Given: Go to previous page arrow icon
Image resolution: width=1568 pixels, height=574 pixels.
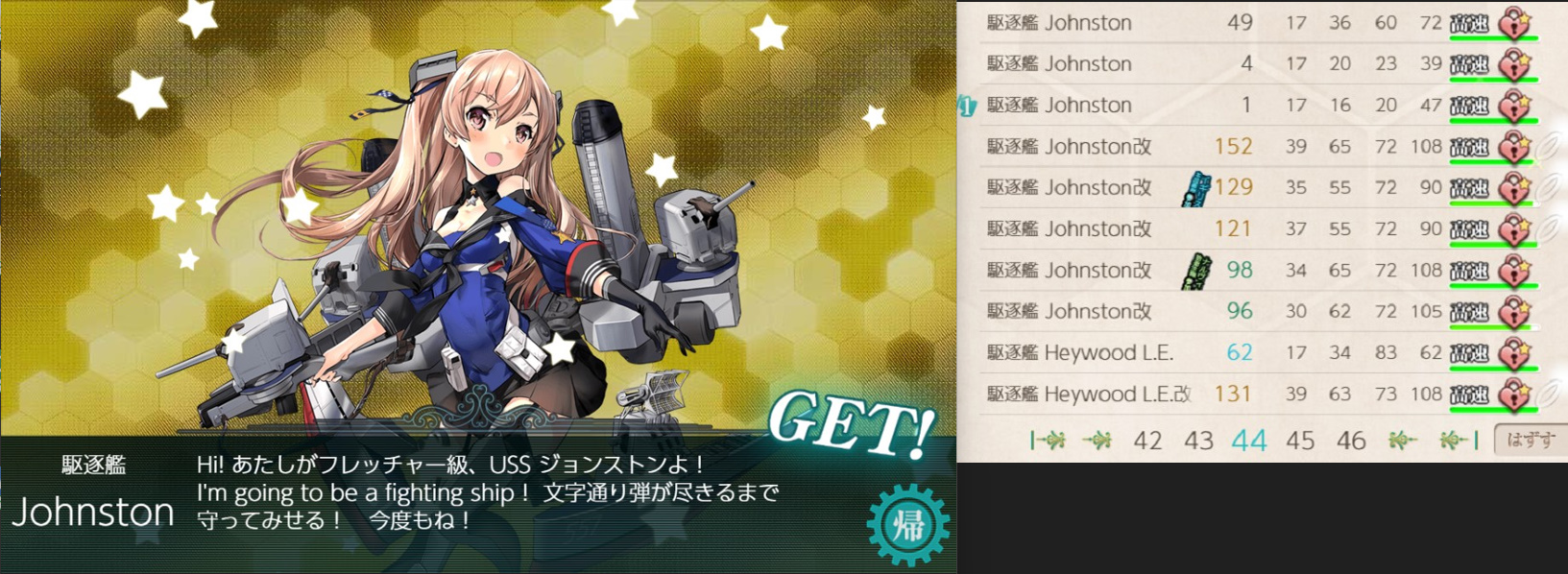Looking at the screenshot, I should (x=1097, y=441).
